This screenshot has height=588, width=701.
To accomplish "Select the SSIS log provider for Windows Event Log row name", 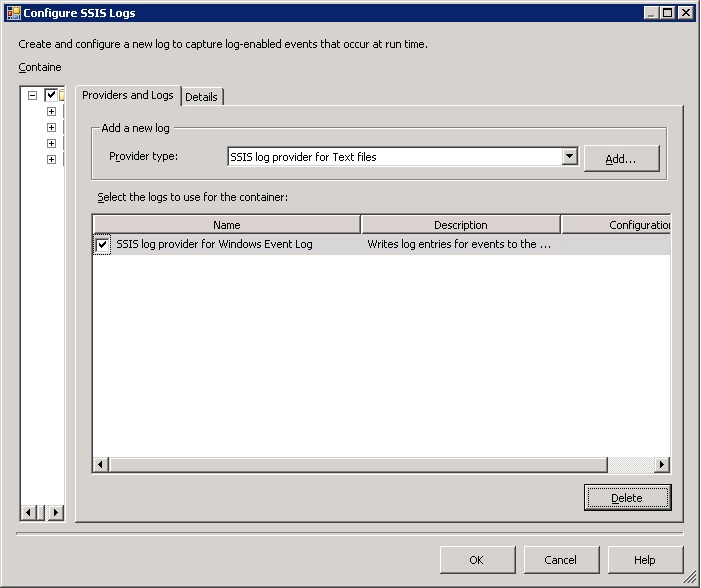I will click(x=215, y=244).
